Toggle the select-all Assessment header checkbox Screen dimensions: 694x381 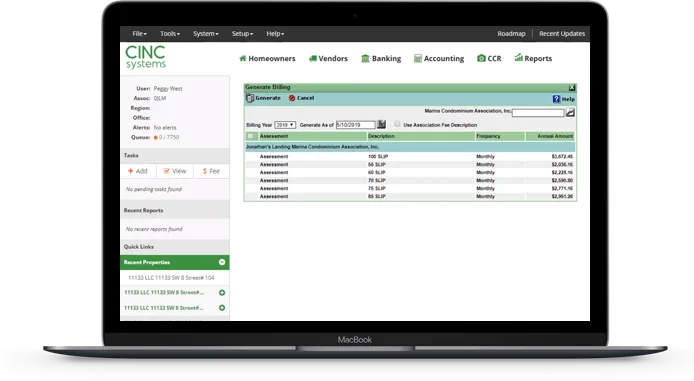click(251, 136)
